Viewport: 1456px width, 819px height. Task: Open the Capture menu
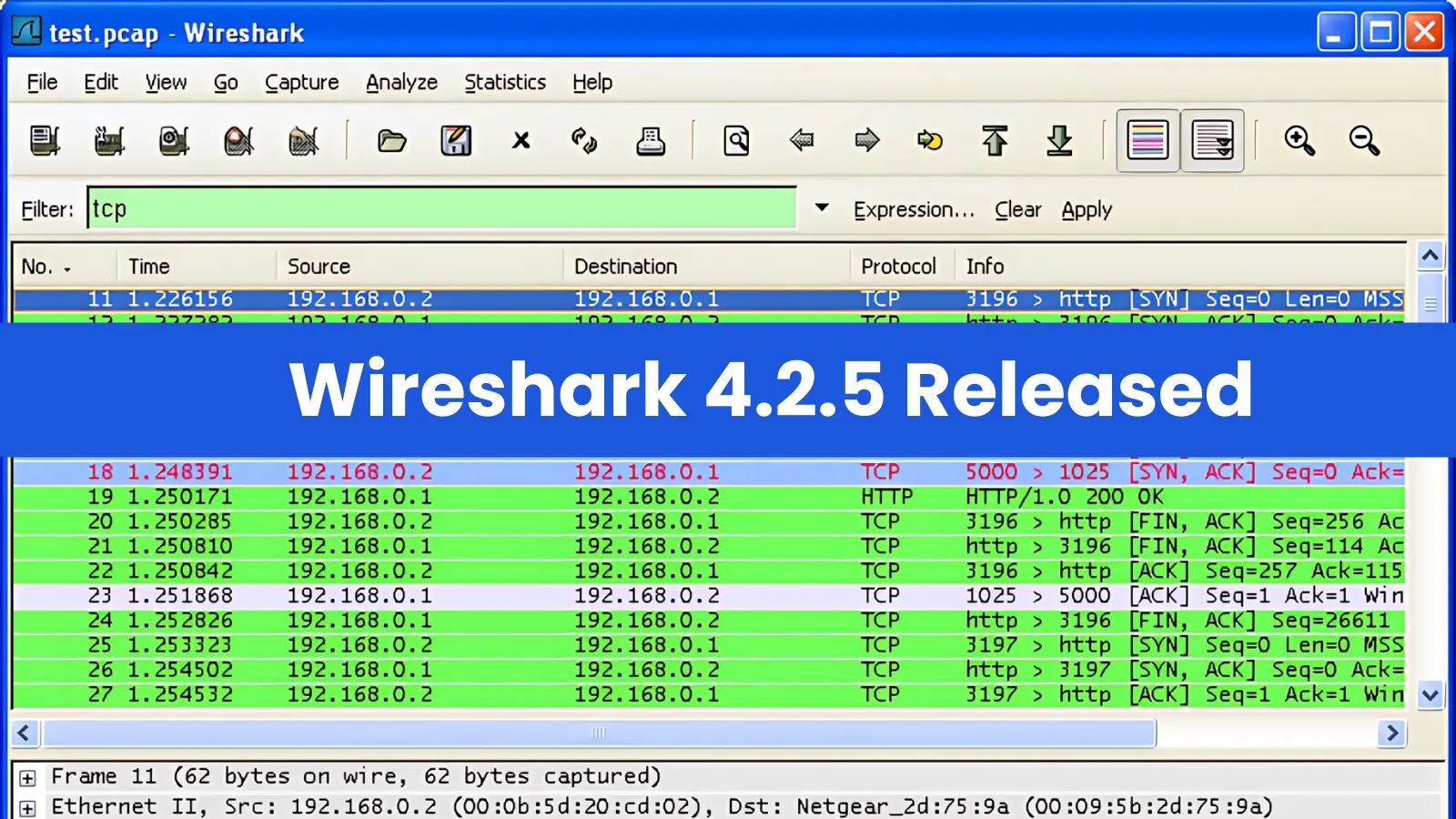302,82
